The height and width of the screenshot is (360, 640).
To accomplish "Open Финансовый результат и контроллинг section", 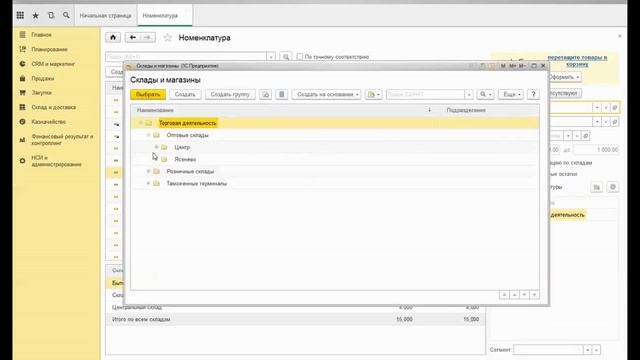I will pos(62,140).
